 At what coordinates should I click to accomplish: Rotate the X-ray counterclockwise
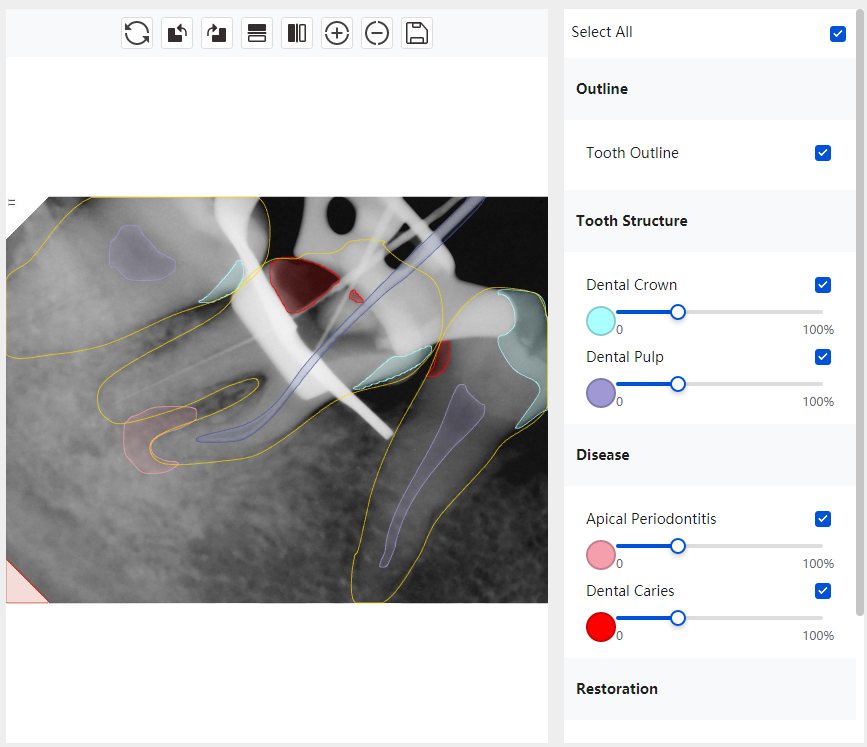click(177, 33)
